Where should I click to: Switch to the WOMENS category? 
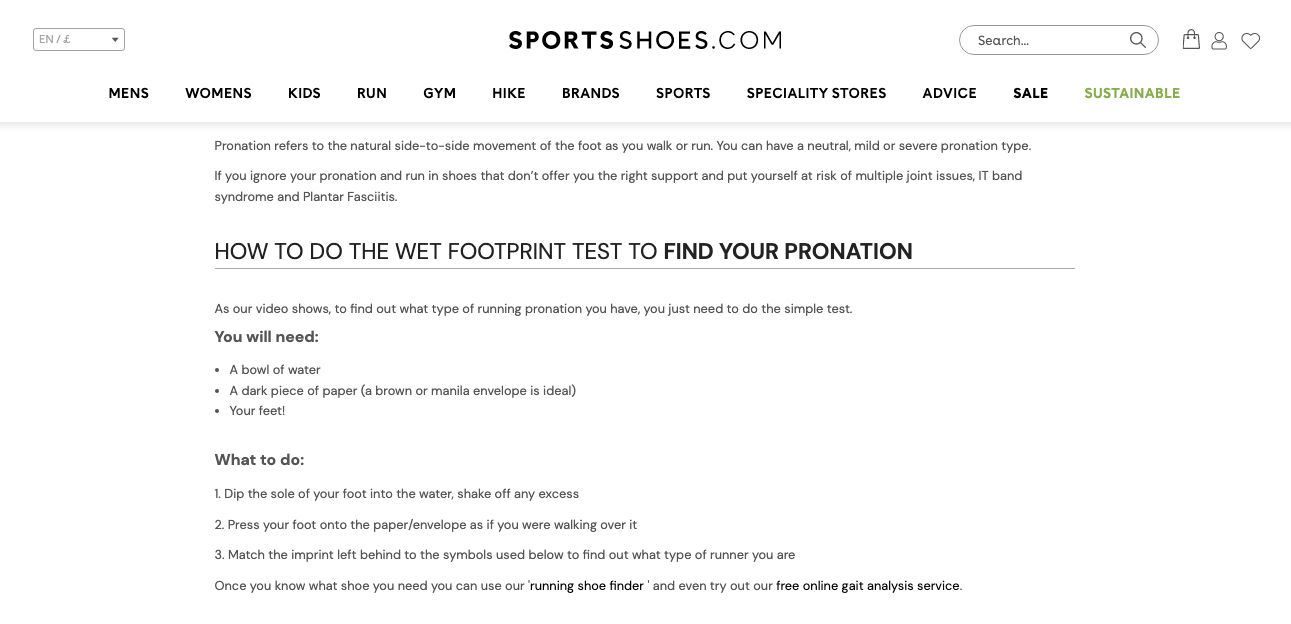point(218,93)
